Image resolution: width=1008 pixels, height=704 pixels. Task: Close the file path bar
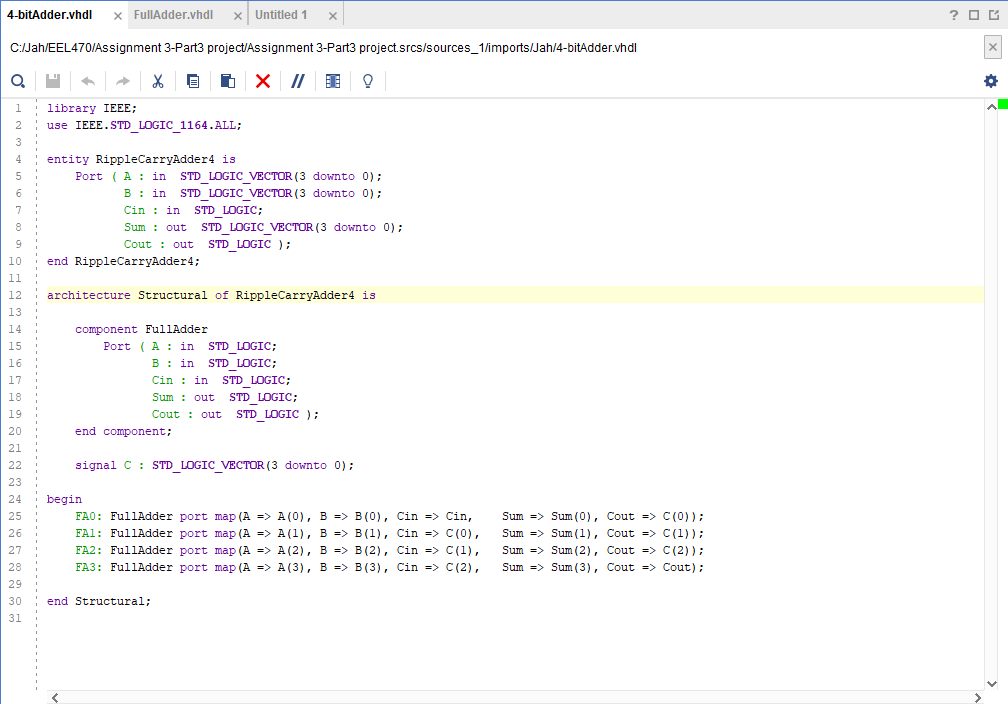click(x=993, y=47)
